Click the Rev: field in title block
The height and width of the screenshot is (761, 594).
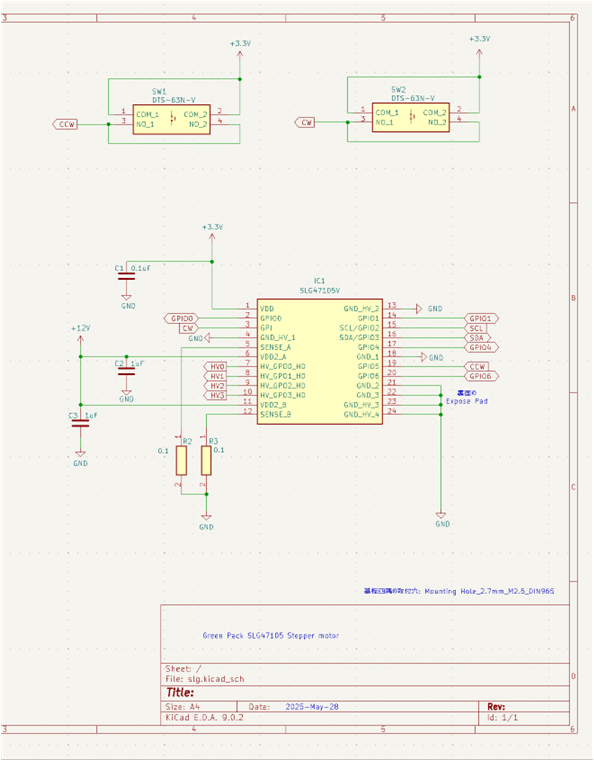tap(496, 707)
